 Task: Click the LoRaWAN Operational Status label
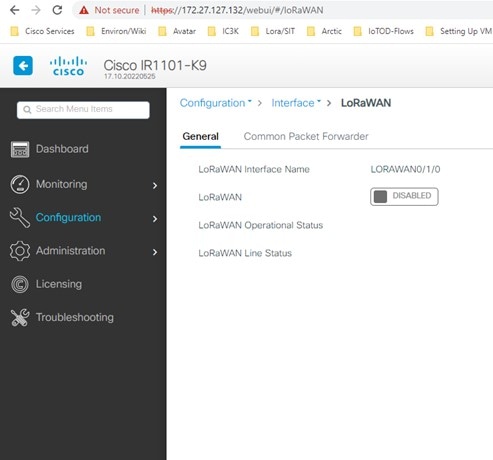point(260,225)
